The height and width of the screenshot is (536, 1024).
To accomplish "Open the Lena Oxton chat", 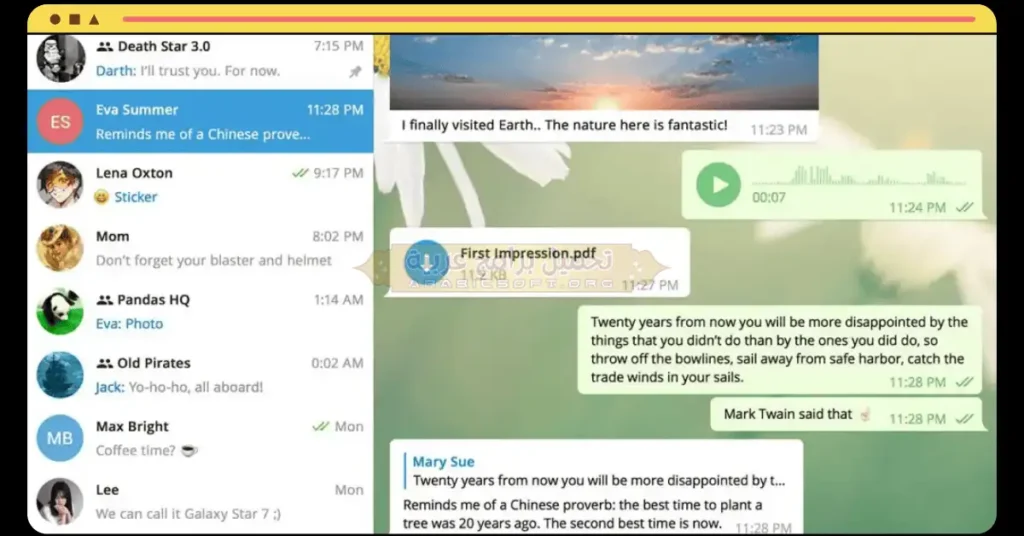I will click(x=200, y=185).
